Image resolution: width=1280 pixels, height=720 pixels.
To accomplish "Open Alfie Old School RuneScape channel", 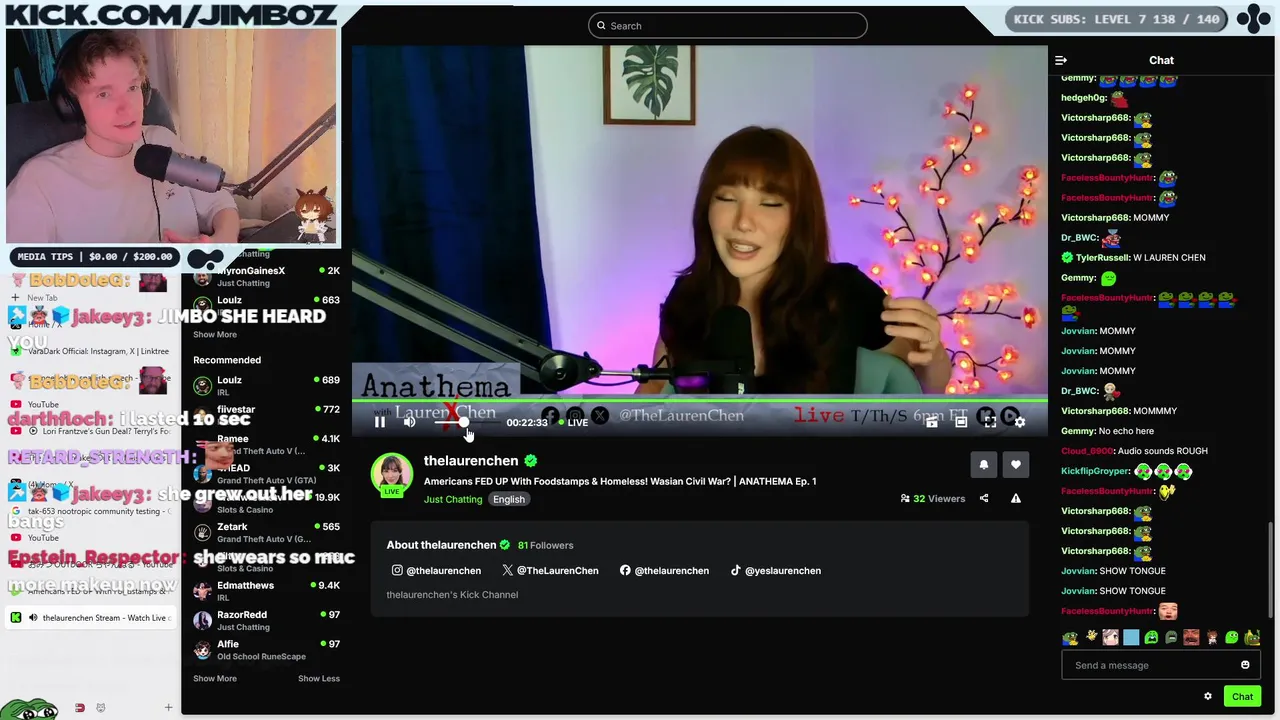I will click(x=266, y=650).
